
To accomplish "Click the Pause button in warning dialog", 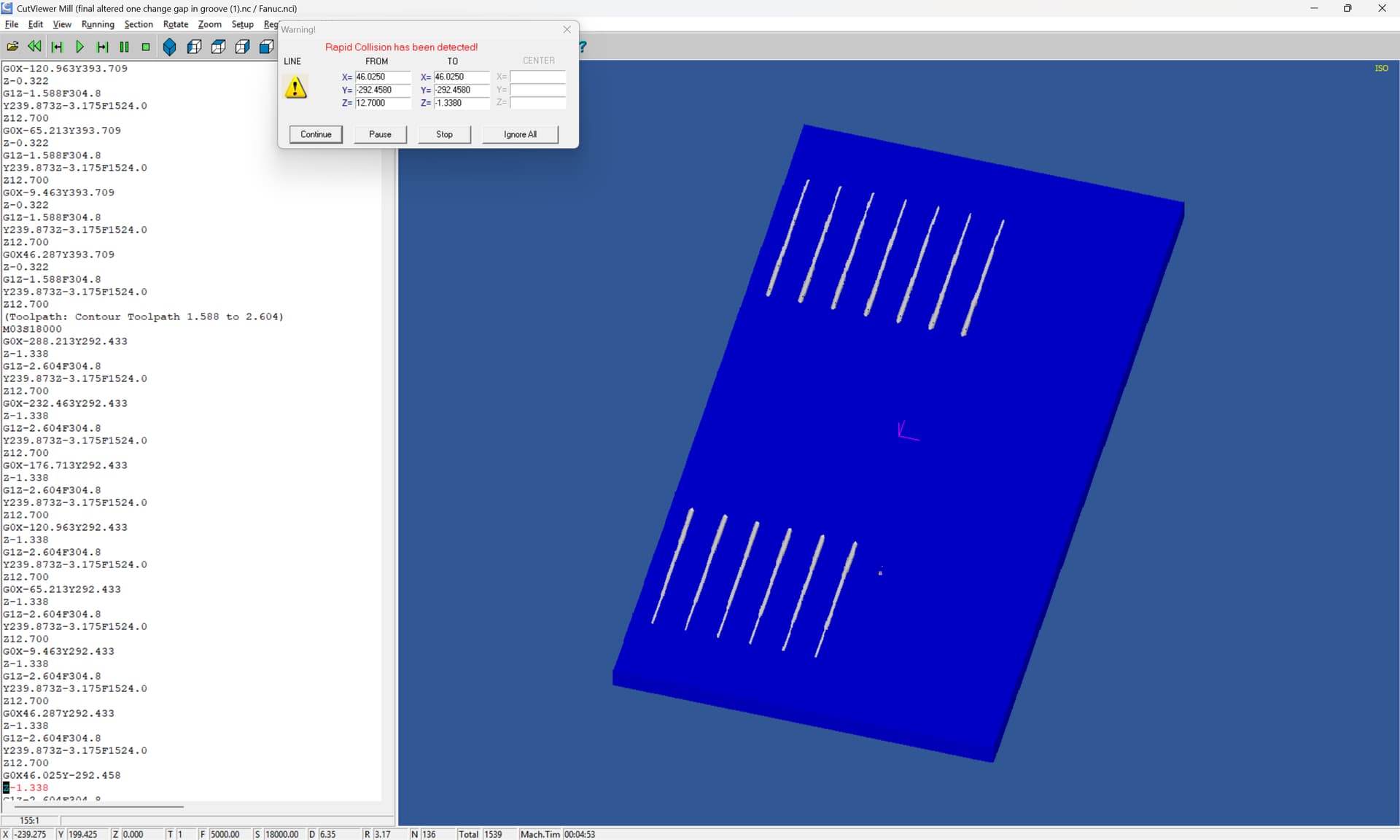I will coord(380,134).
